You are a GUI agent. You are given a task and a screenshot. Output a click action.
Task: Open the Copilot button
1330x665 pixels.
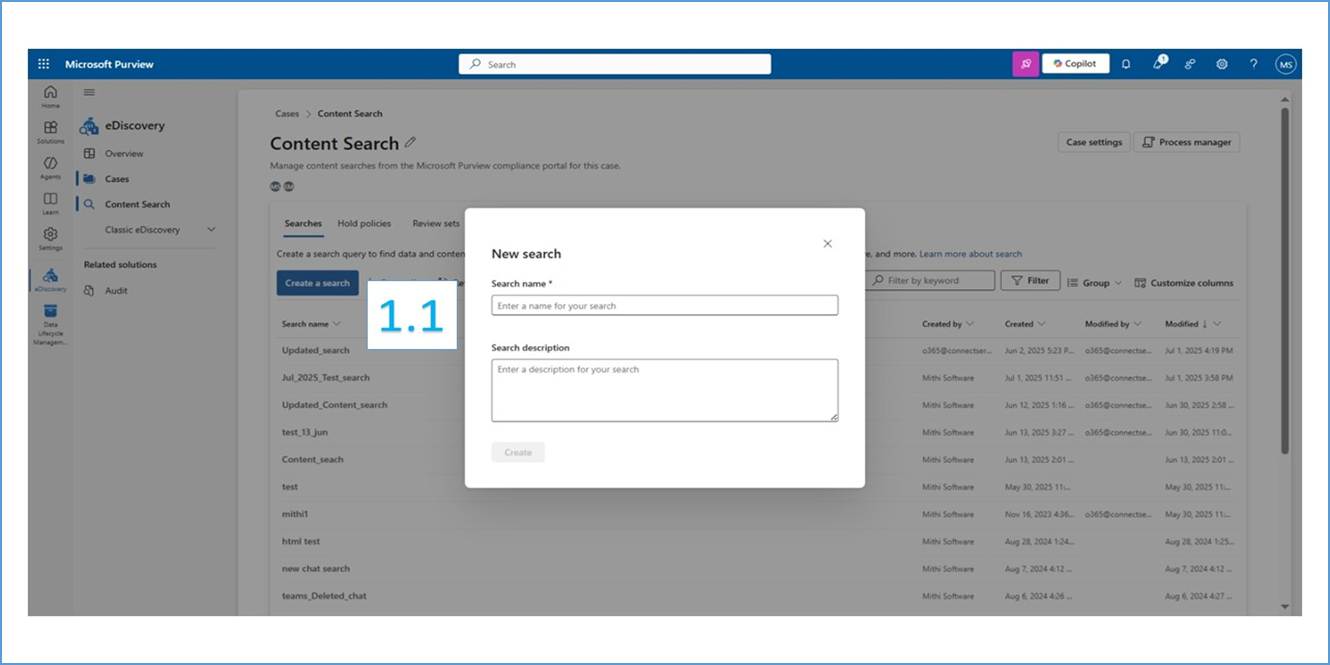pyautogui.click(x=1075, y=64)
